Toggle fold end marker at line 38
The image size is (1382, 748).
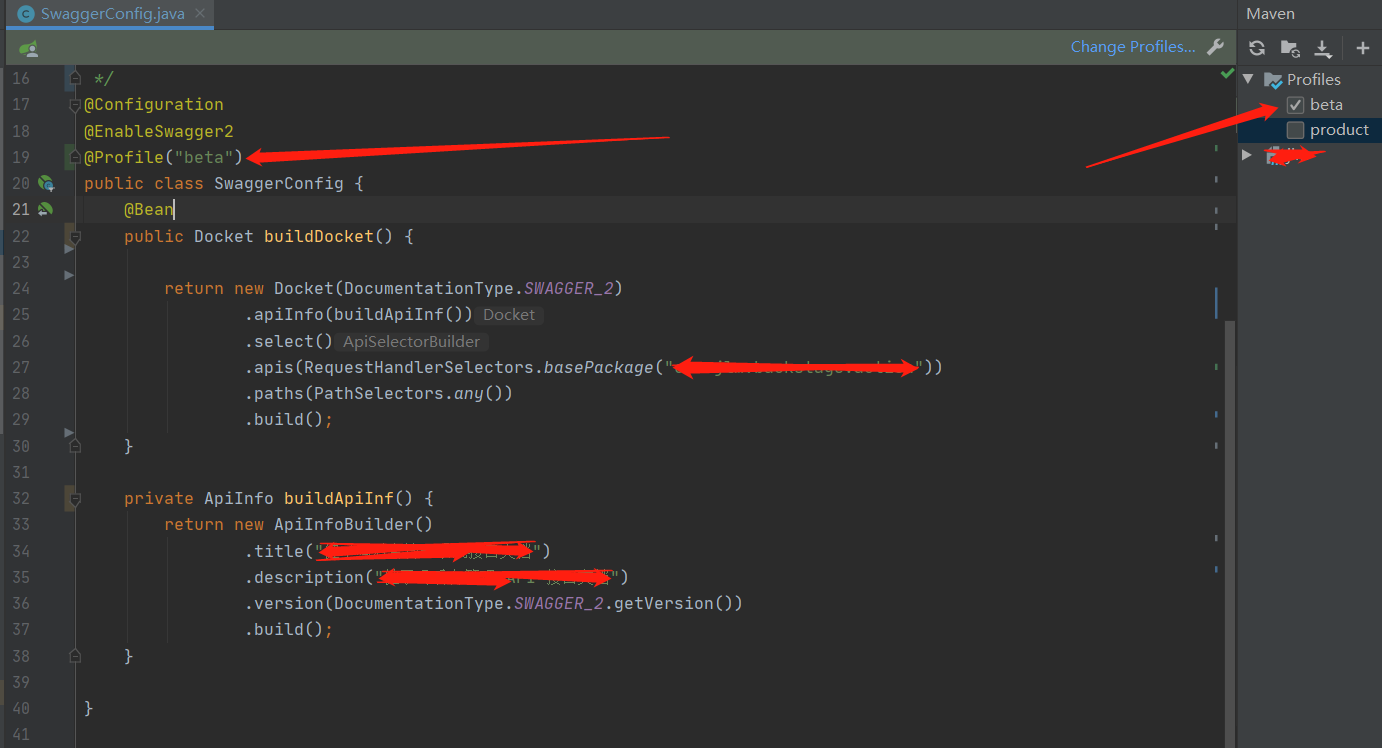74,656
